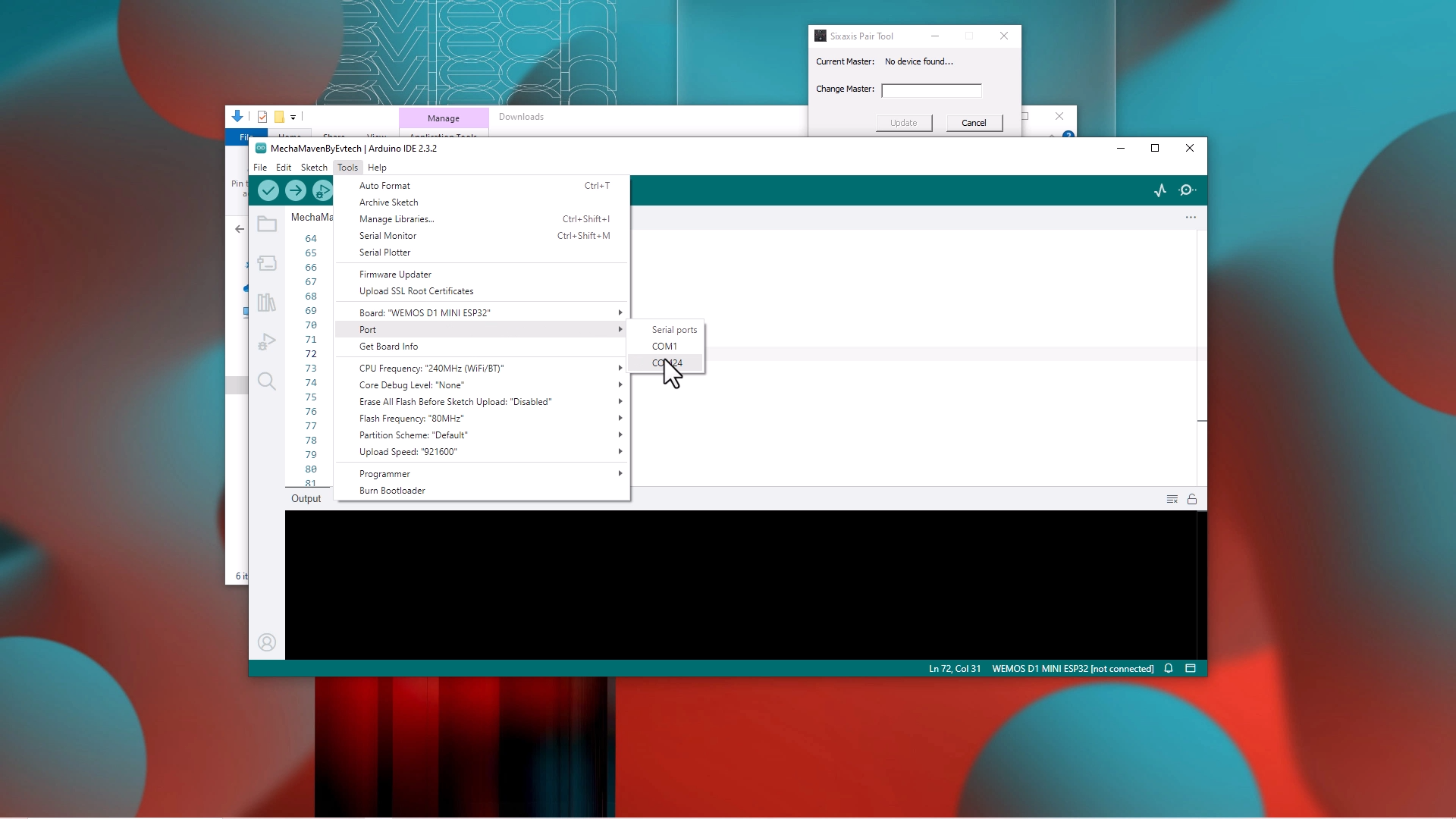
Task: Click the user account icon
Action: coord(267,642)
